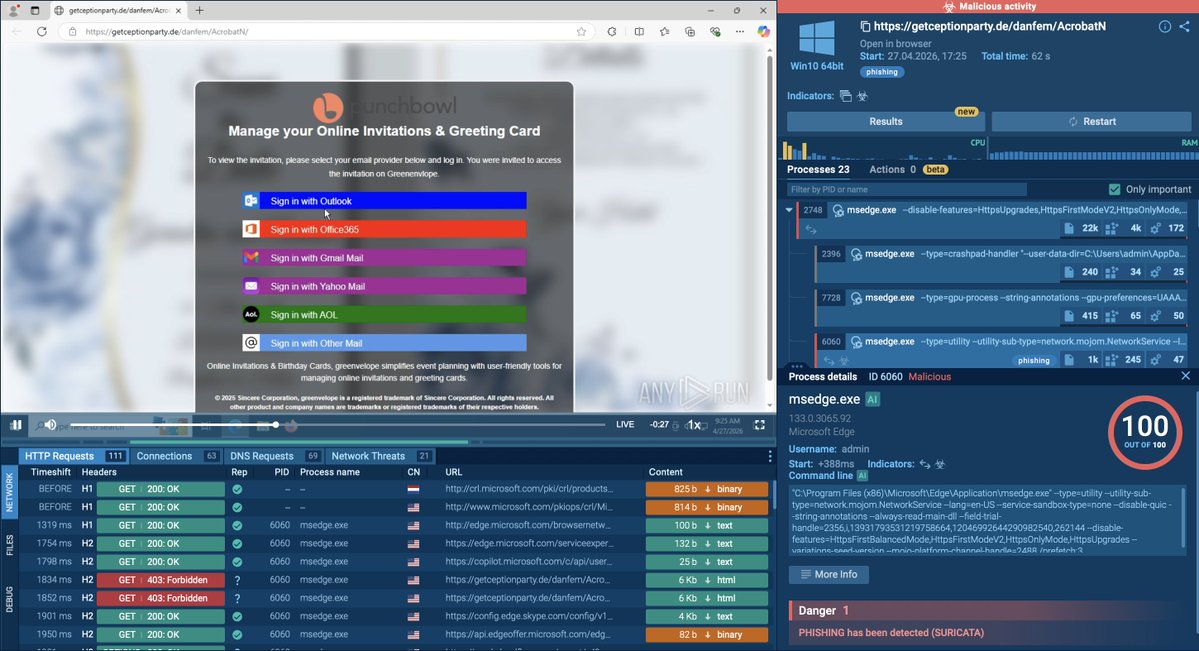Viewport: 1199px width, 651px height.
Task: Open the NETWORK side tab
Action: tap(9, 492)
